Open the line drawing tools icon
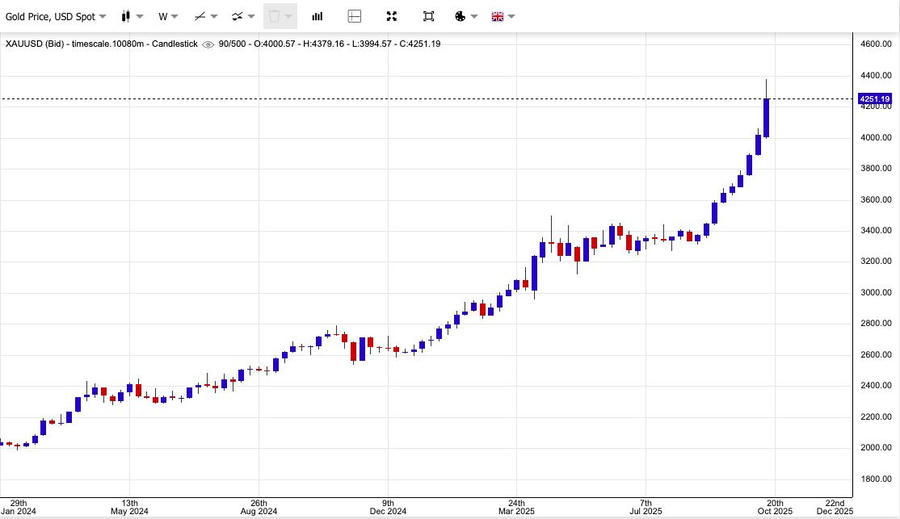Image resolution: width=900 pixels, height=519 pixels. click(200, 16)
